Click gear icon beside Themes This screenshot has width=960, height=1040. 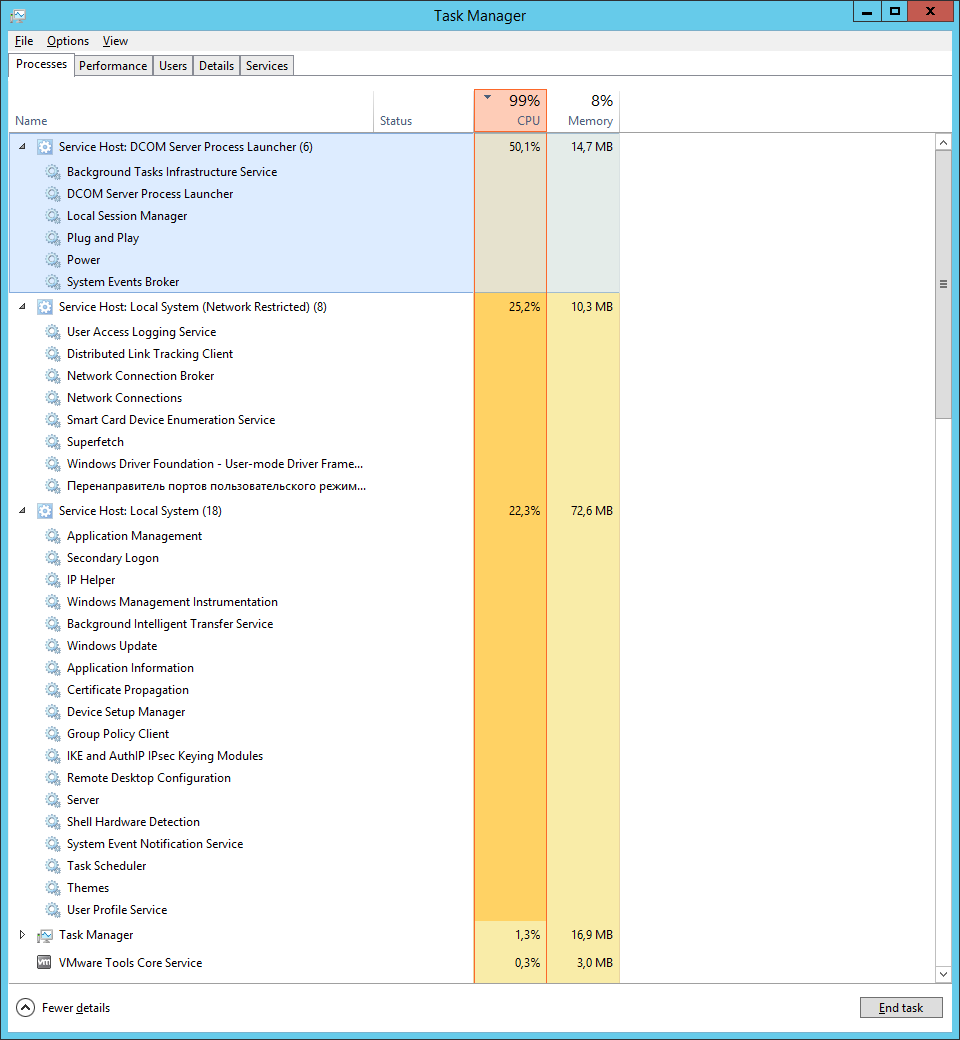pyautogui.click(x=53, y=887)
